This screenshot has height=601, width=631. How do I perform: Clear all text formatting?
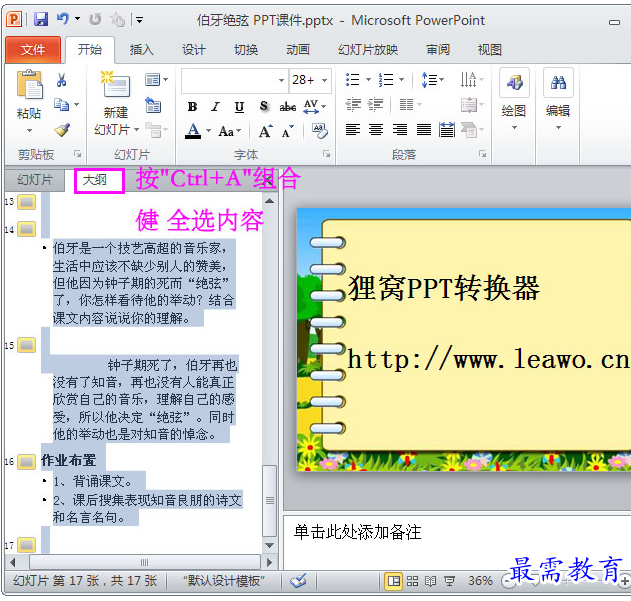tap(320, 130)
